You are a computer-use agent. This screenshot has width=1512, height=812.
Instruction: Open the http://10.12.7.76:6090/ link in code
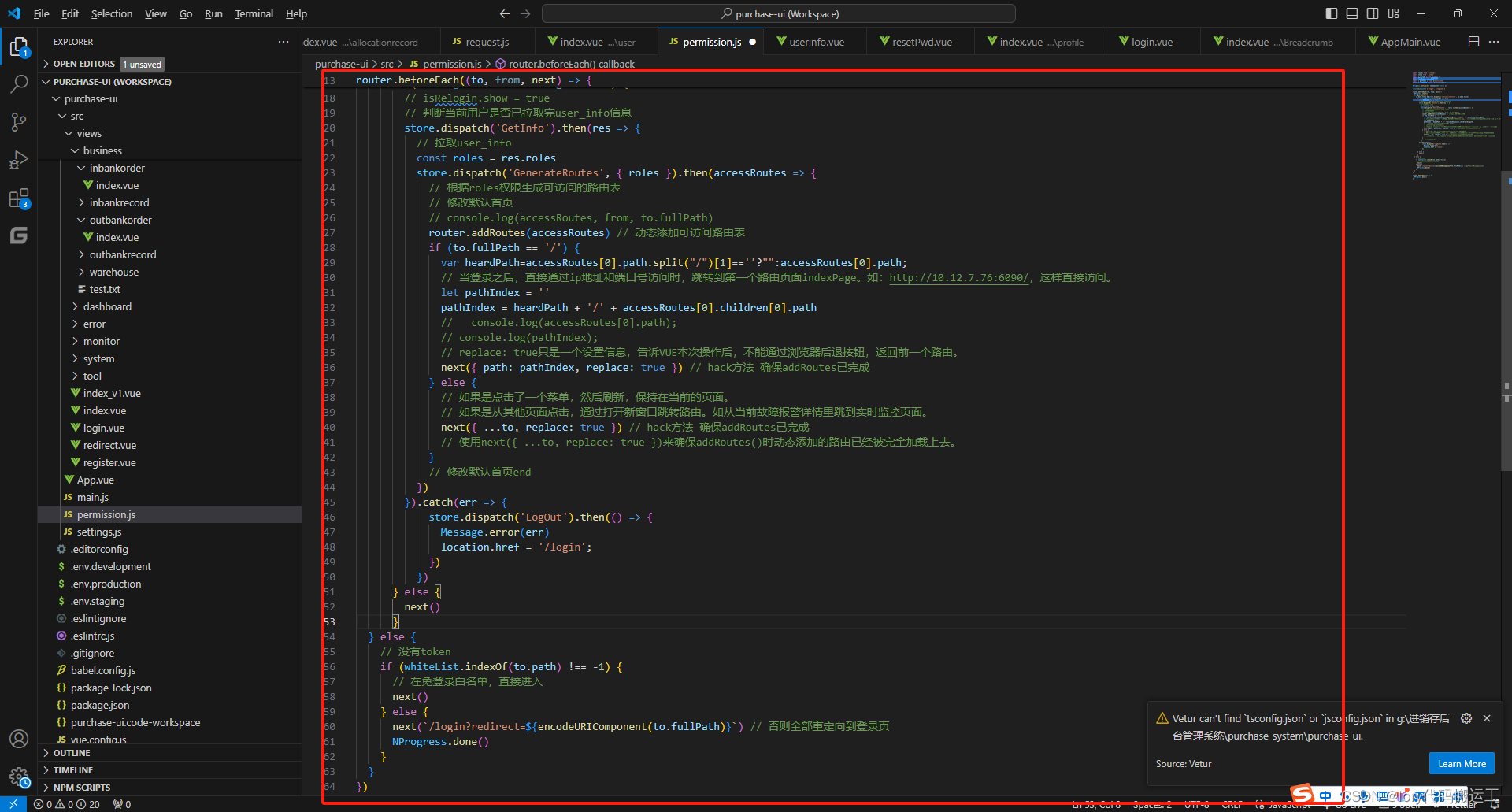[x=958, y=277]
